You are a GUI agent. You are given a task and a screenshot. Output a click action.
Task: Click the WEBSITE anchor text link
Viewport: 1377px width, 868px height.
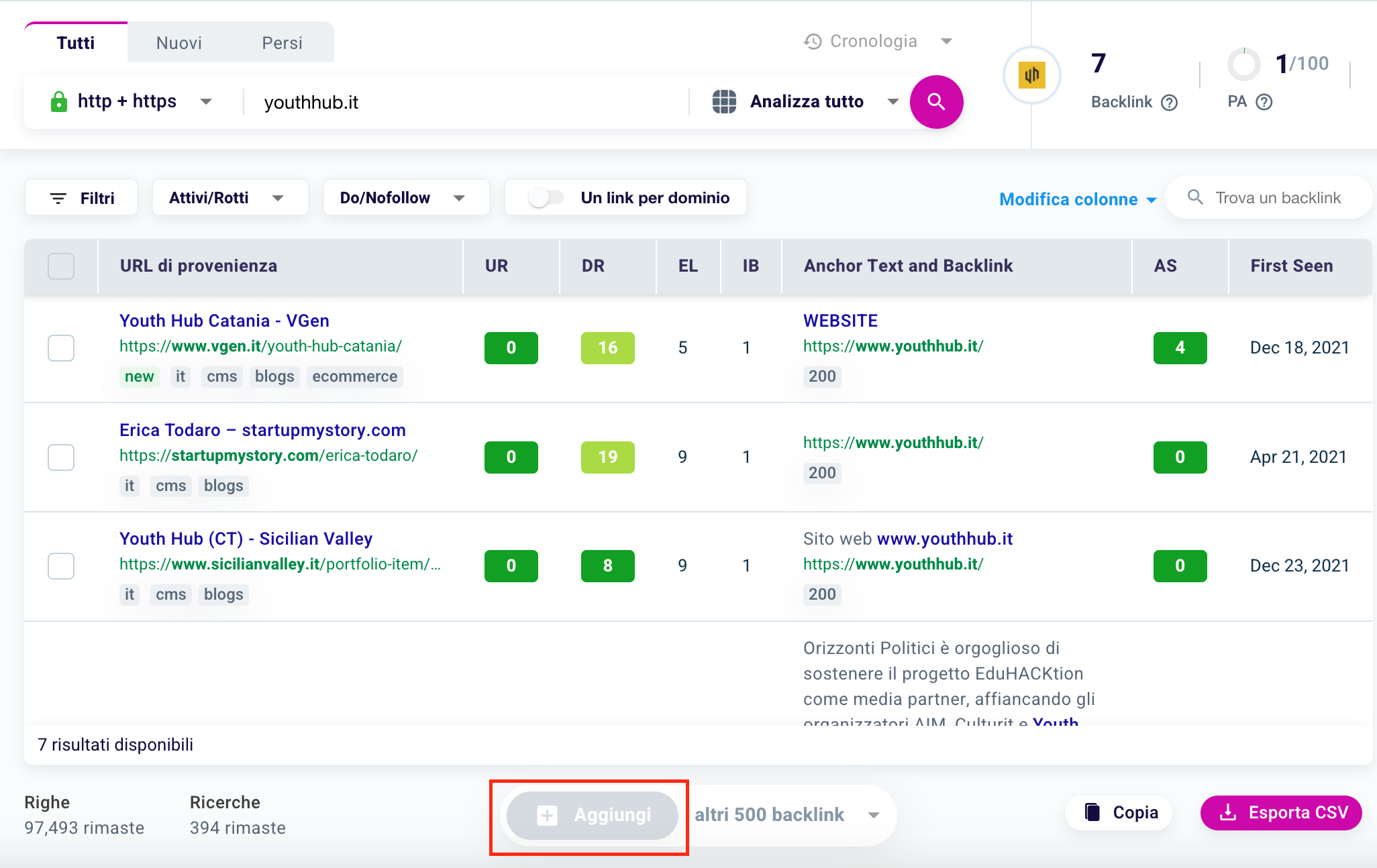[x=840, y=321]
